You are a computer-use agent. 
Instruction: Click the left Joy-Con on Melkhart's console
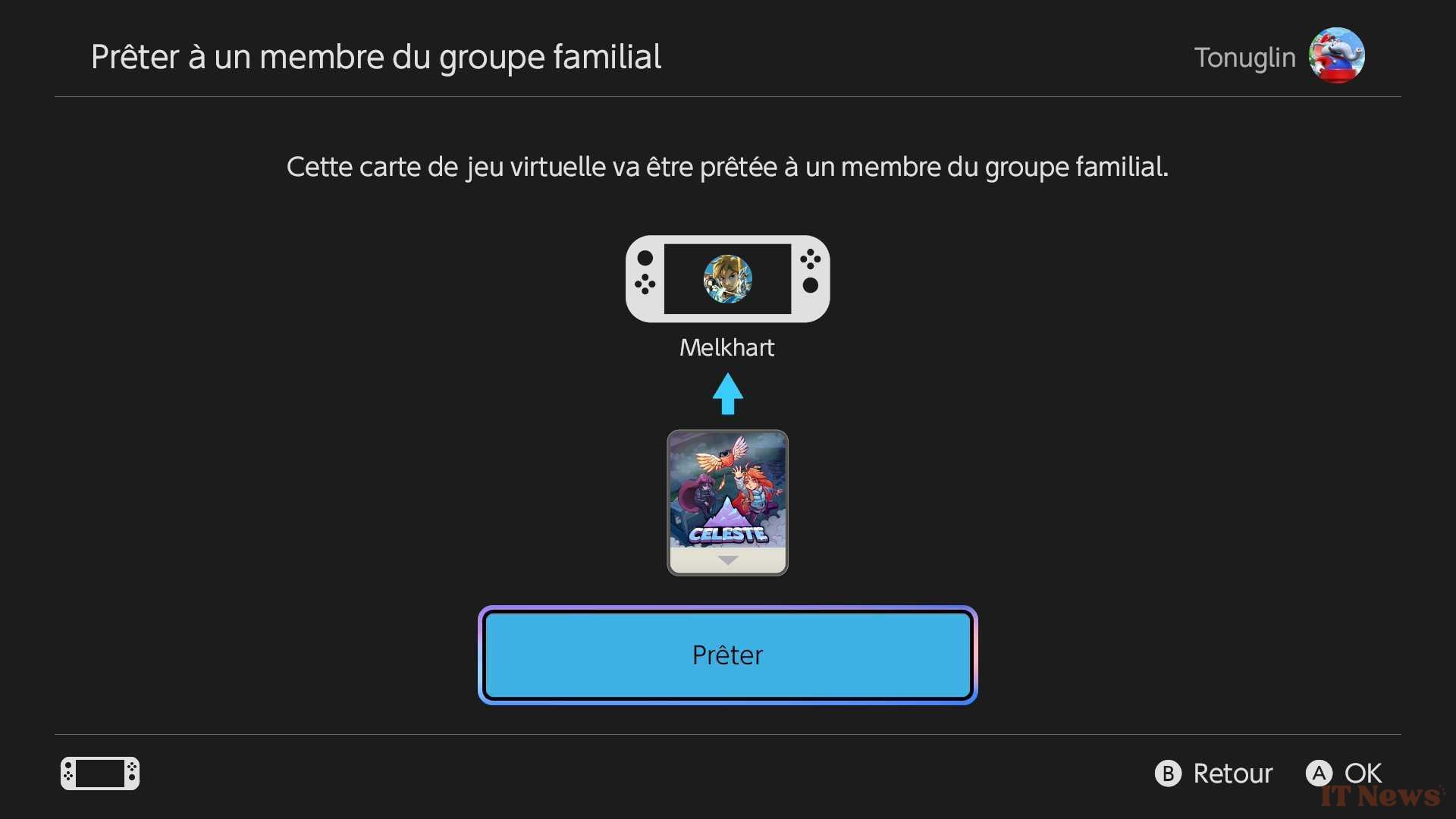click(645, 279)
